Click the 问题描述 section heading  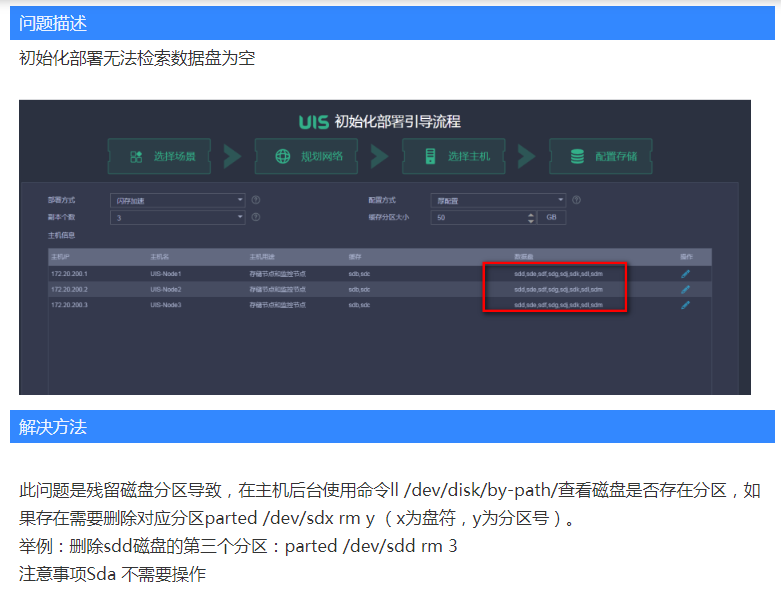point(53,23)
